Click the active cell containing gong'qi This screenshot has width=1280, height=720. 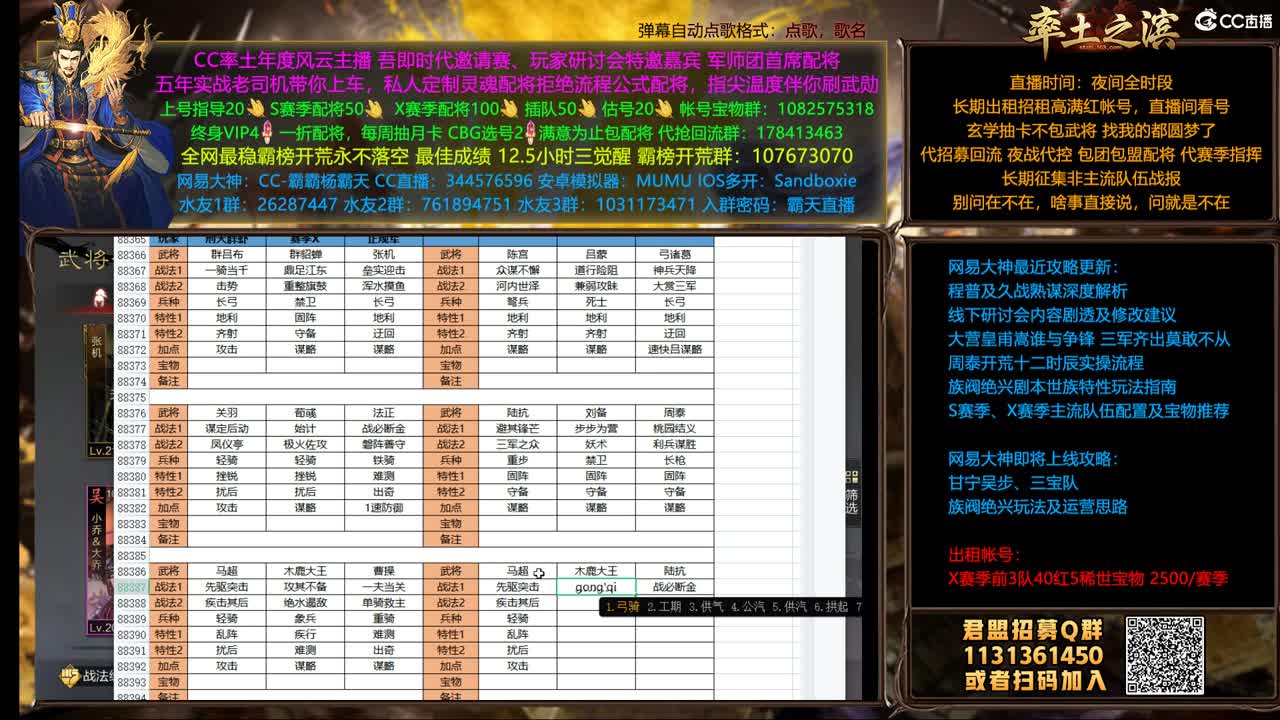(596, 587)
